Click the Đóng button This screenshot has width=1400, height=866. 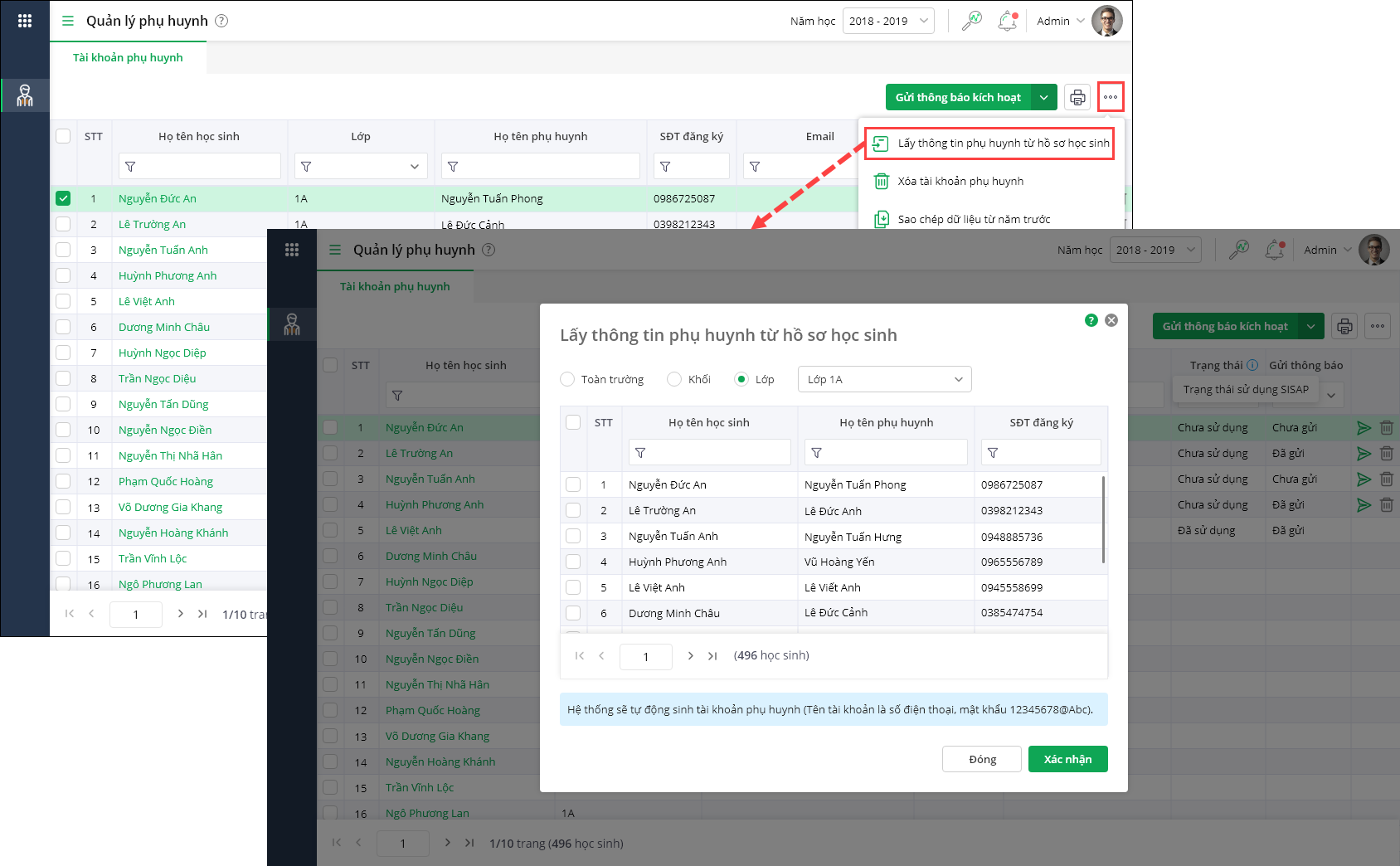983,759
